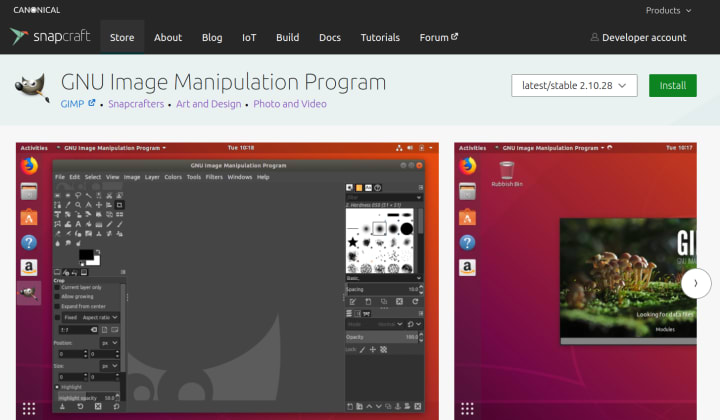Viewport: 720px width, 420px height.
Task: Toggle the Fixed checkbox in Crop options
Action: (x=57, y=317)
